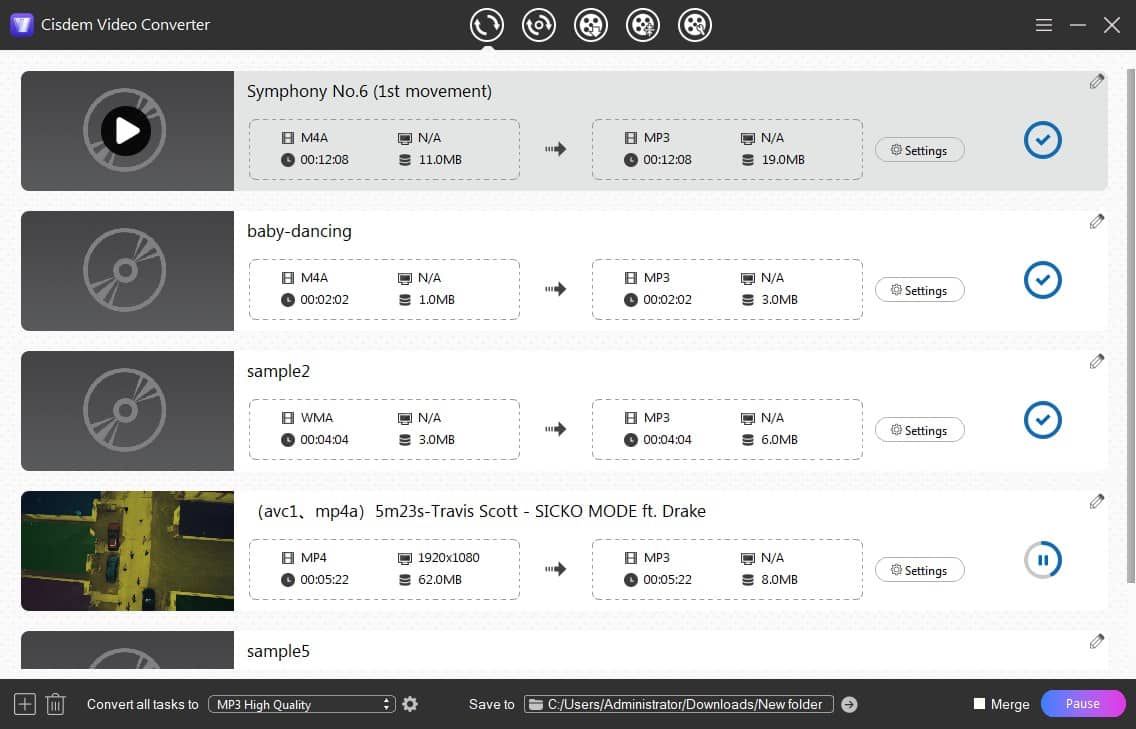Click the sample2 title text
This screenshot has height=729, width=1136.
278,371
